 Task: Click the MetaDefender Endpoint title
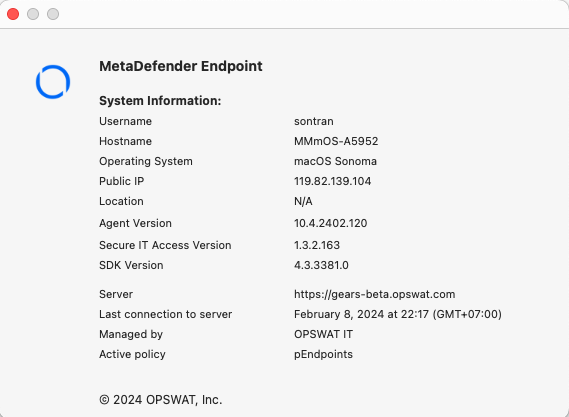[181, 66]
